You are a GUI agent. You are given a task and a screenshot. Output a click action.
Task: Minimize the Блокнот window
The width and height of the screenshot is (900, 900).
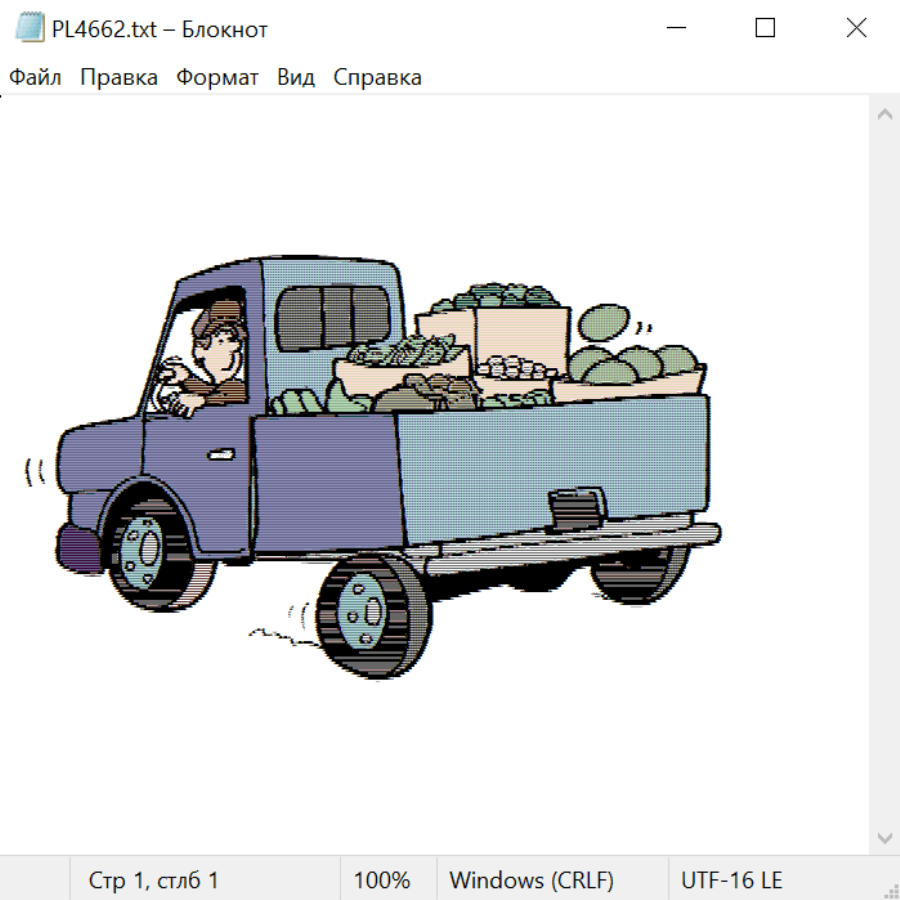tap(674, 29)
